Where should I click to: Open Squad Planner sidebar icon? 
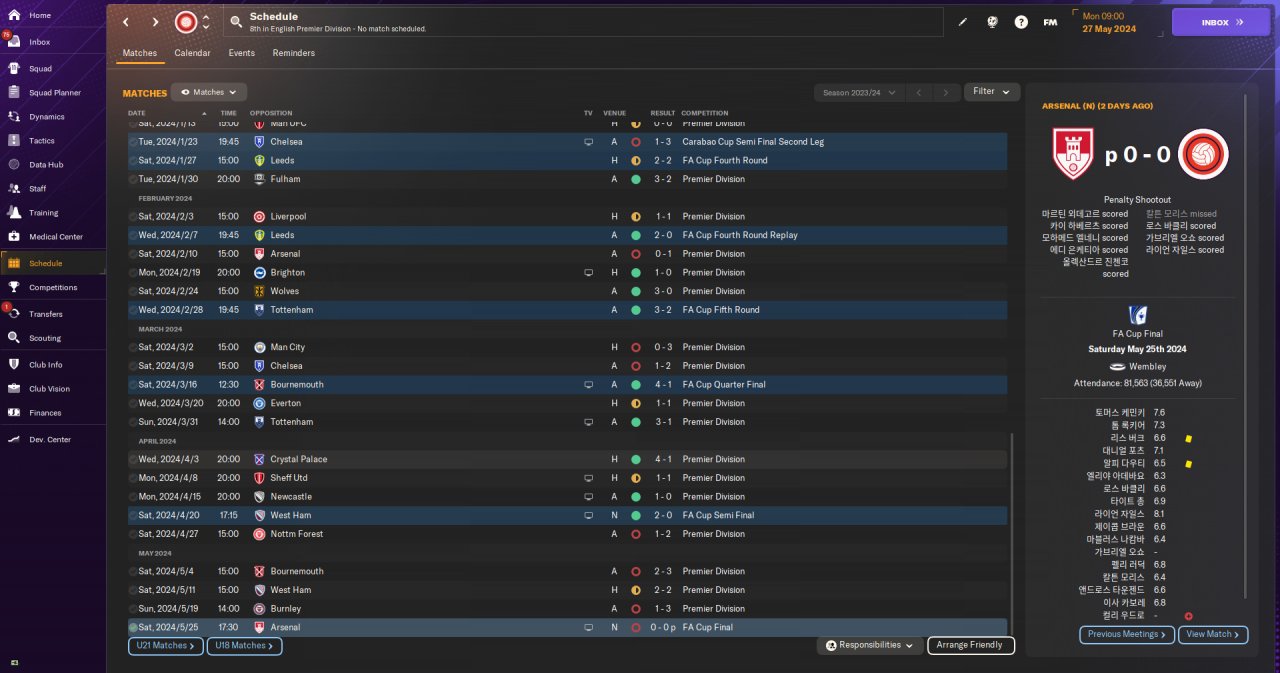coord(14,93)
